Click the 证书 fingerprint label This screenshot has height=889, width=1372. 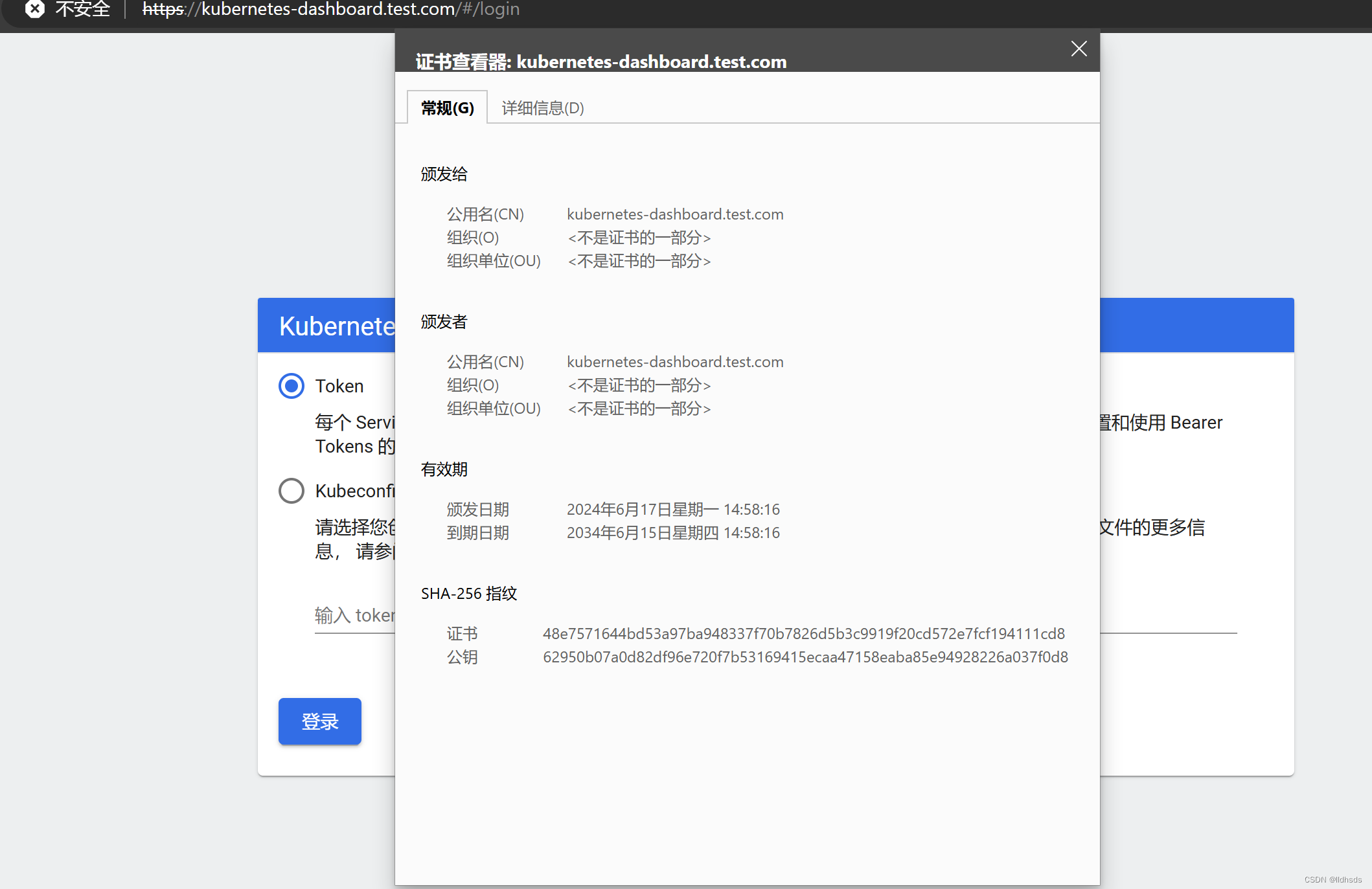tap(462, 634)
